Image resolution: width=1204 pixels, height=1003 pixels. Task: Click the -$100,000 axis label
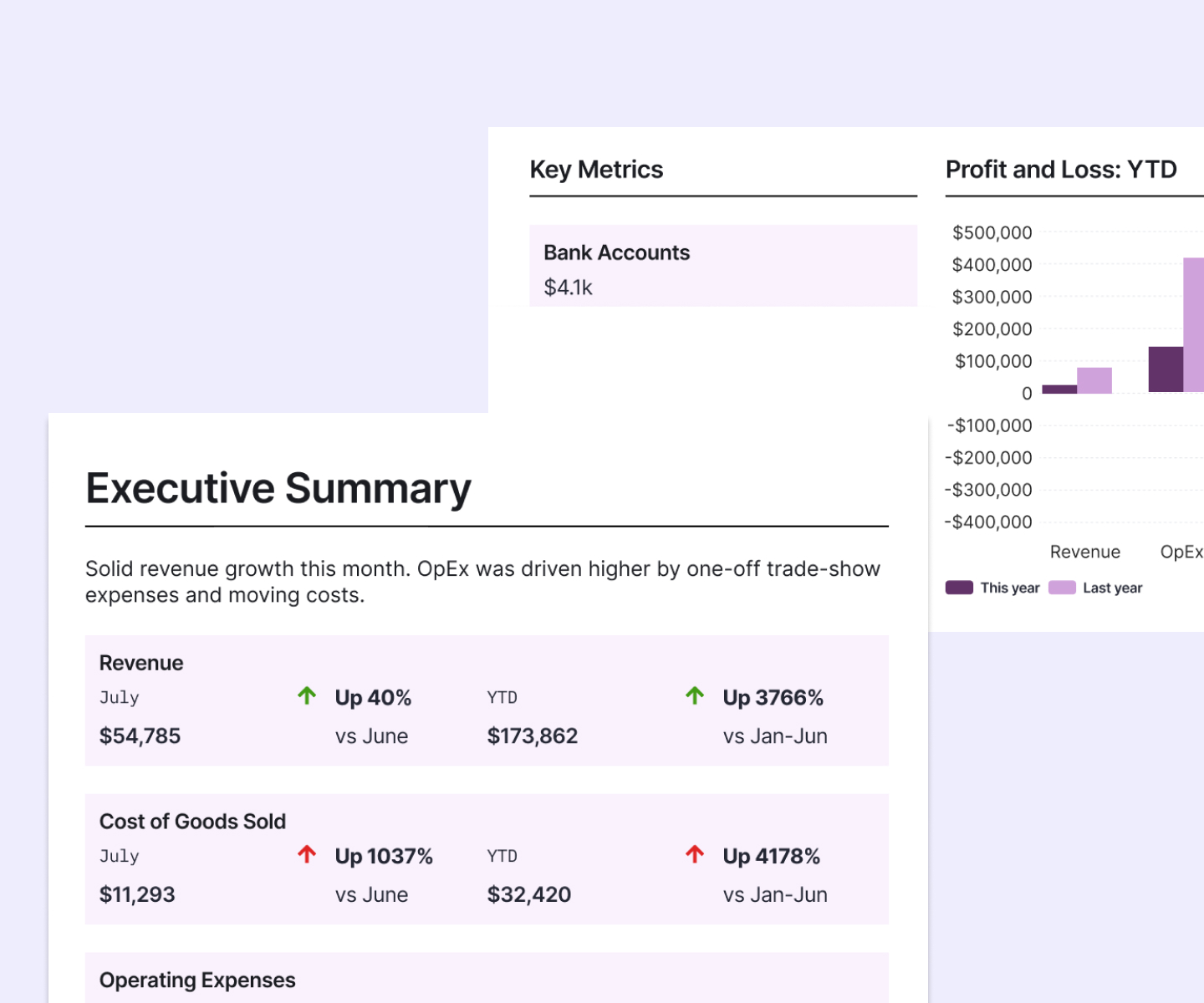pyautogui.click(x=990, y=425)
